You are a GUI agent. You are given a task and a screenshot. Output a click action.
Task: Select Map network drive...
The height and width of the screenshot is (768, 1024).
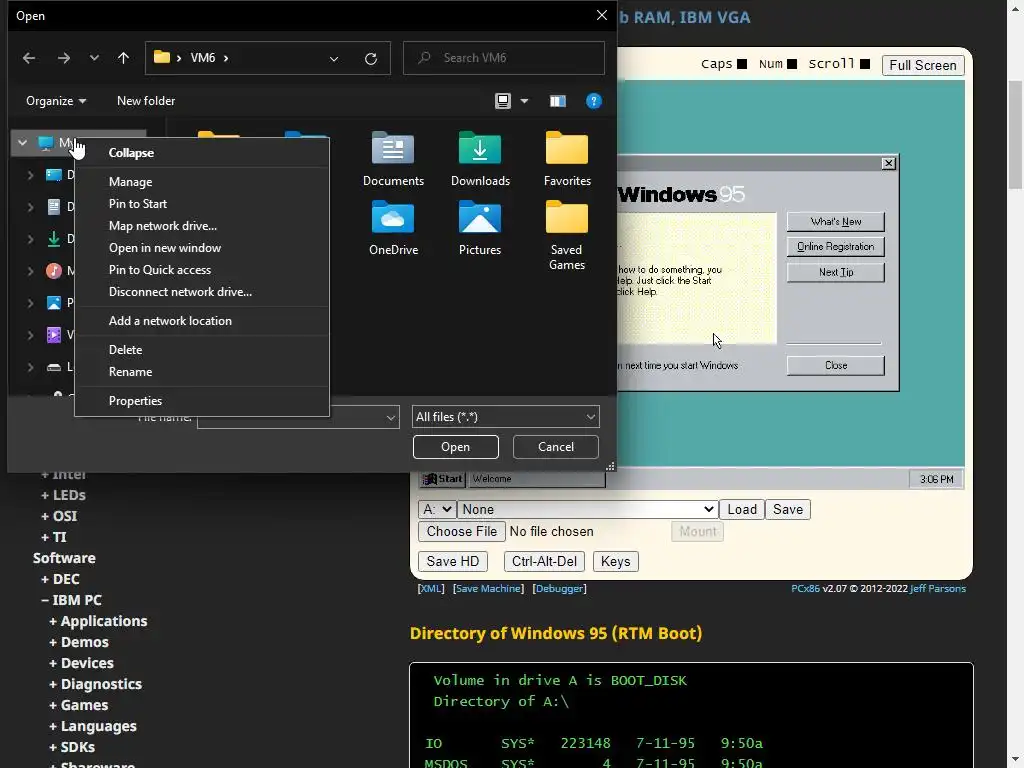[202, 226]
